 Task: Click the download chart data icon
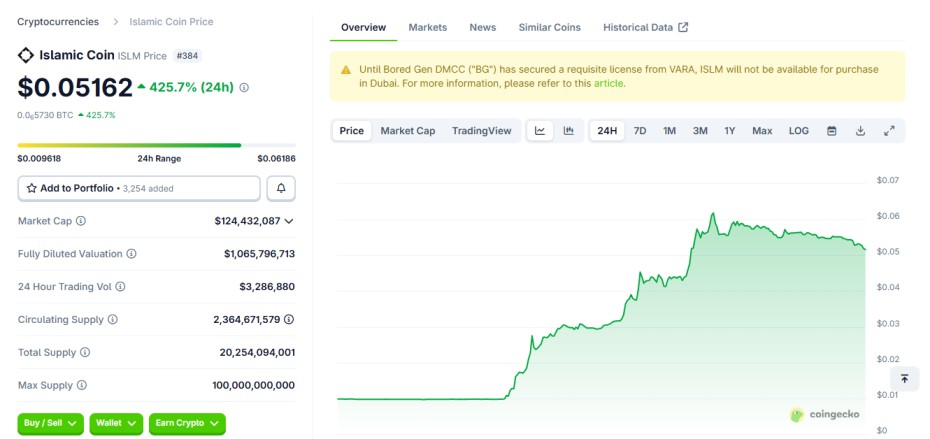pyautogui.click(x=861, y=131)
